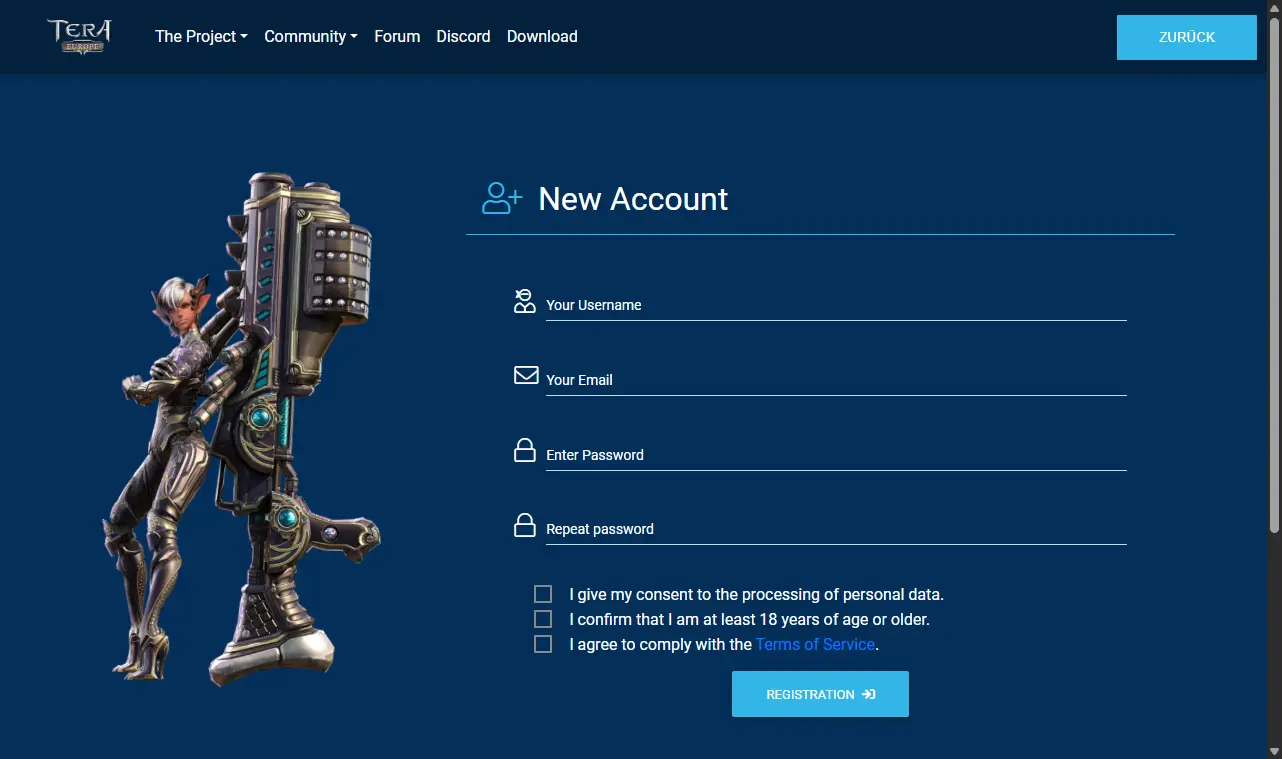Click the add-user icon next to New Account

(502, 198)
